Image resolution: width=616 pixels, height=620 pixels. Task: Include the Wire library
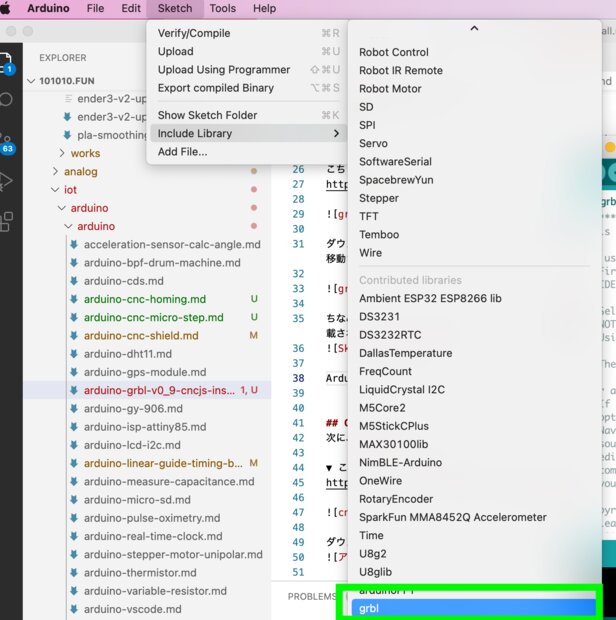[x=474, y=253]
